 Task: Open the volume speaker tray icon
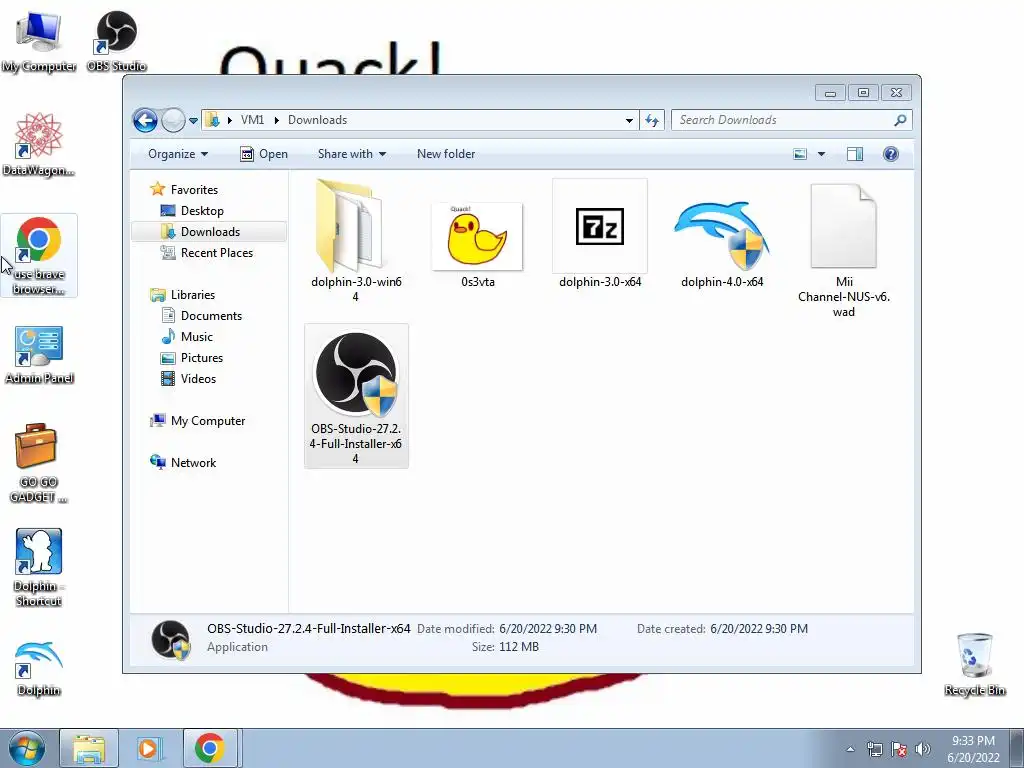pyautogui.click(x=923, y=749)
